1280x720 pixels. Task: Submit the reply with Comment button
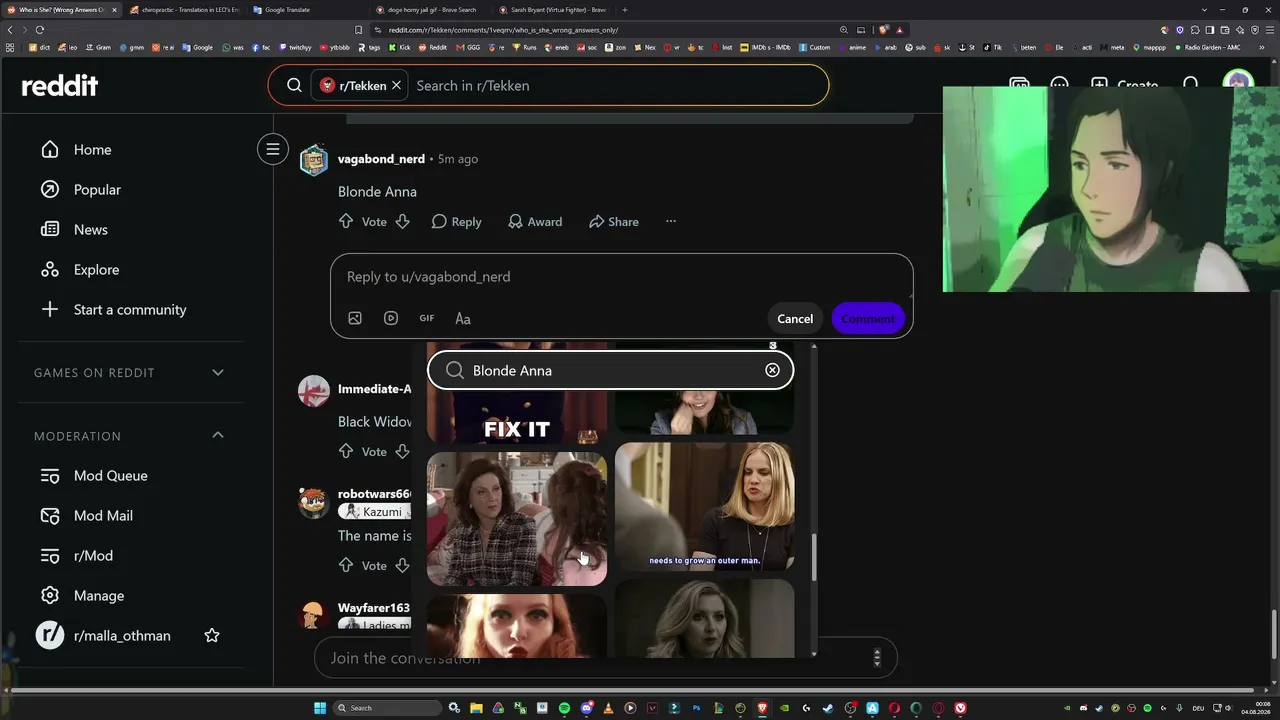868,319
